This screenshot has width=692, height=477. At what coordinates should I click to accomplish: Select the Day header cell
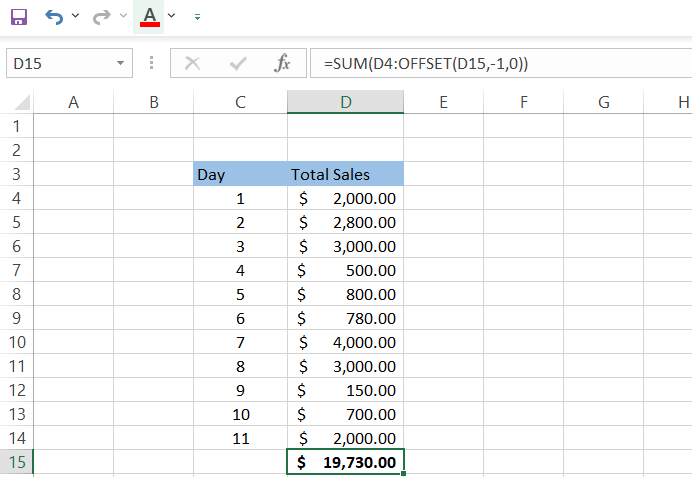240,174
